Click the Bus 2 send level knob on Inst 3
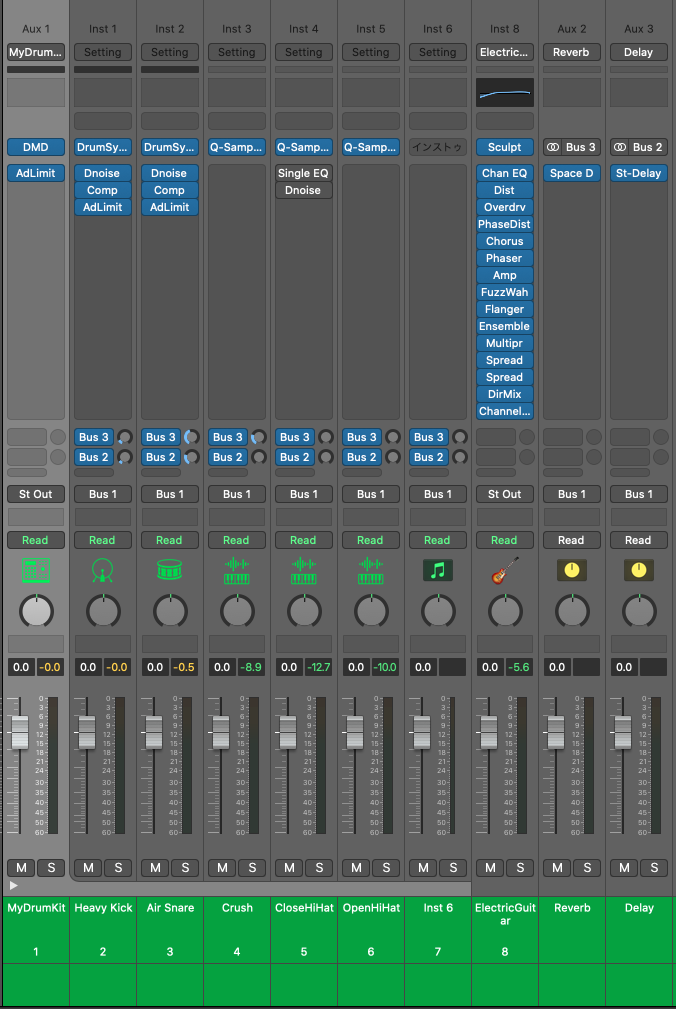The width and height of the screenshot is (676, 1009). pos(259,457)
